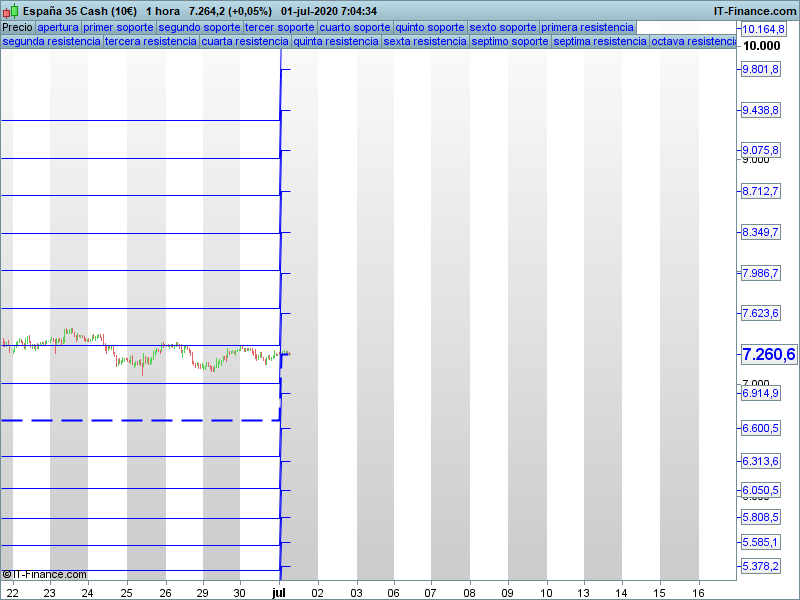The image size is (800, 600).
Task: Click the 7.623,6 price level label
Action: 761,313
